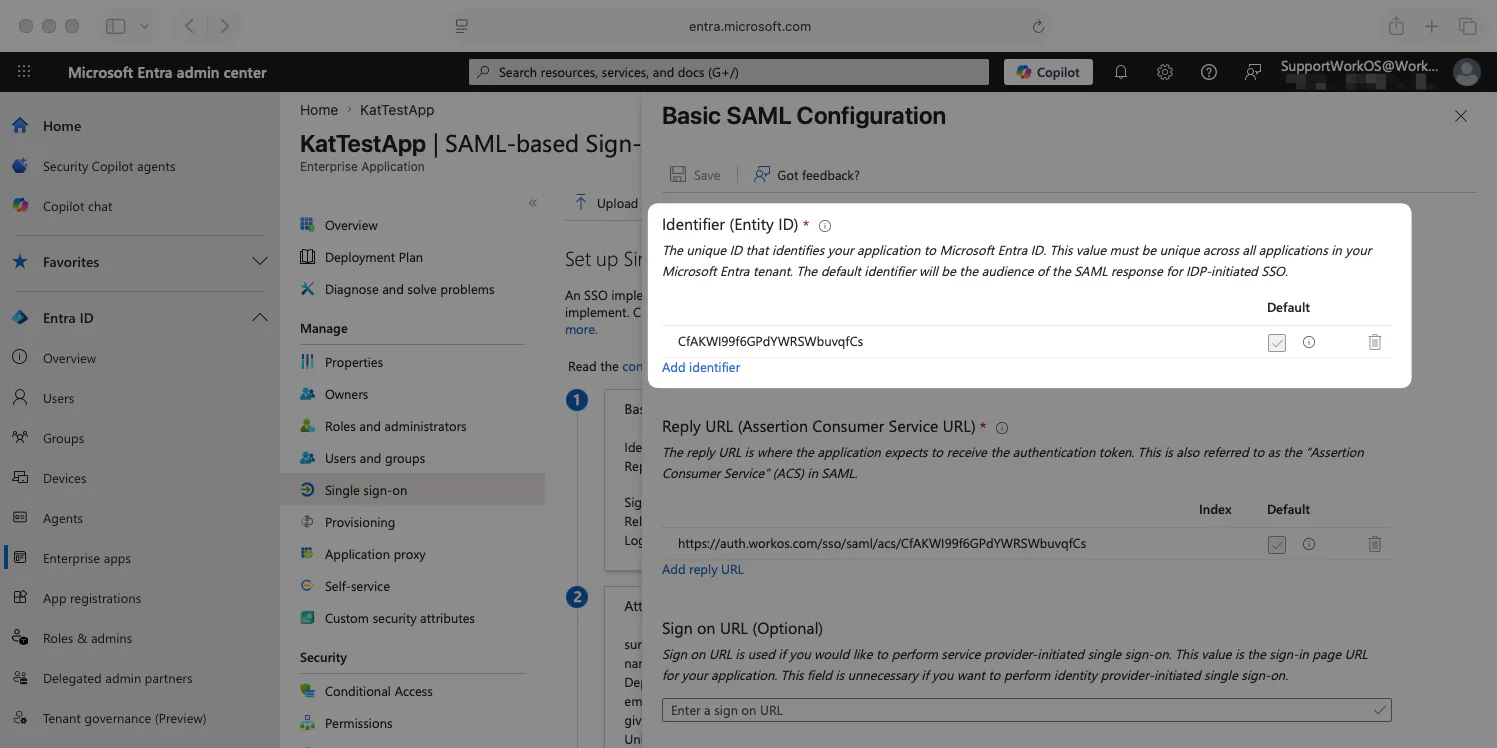This screenshot has height=748, width=1497.
Task: Delete the CfAKWI99f6GPdYWRSWbuvqfCs identifier
Action: tap(1375, 342)
